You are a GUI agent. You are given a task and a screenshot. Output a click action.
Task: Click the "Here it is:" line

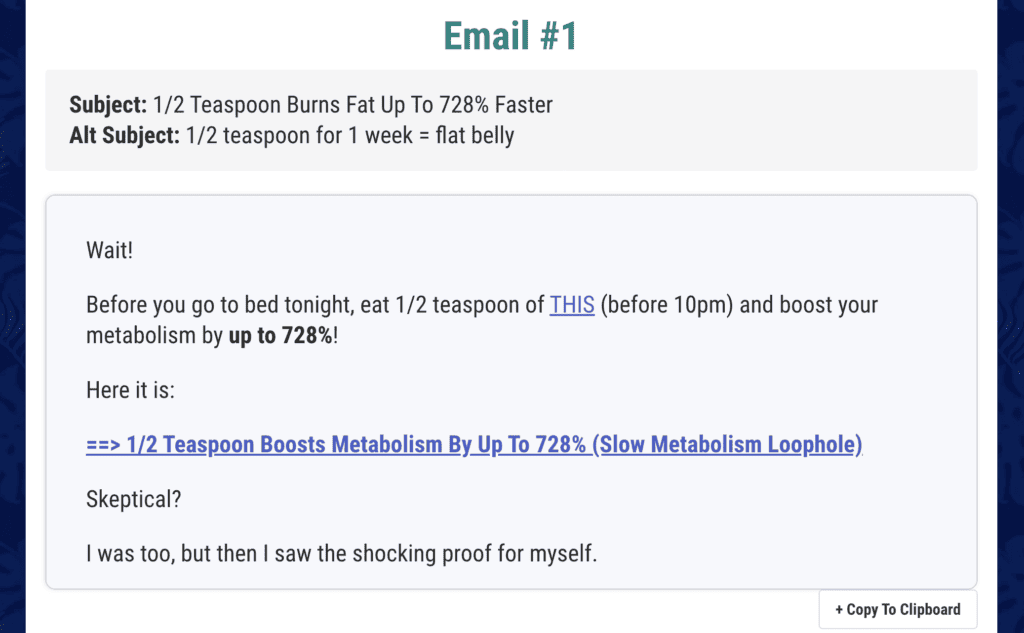131,390
